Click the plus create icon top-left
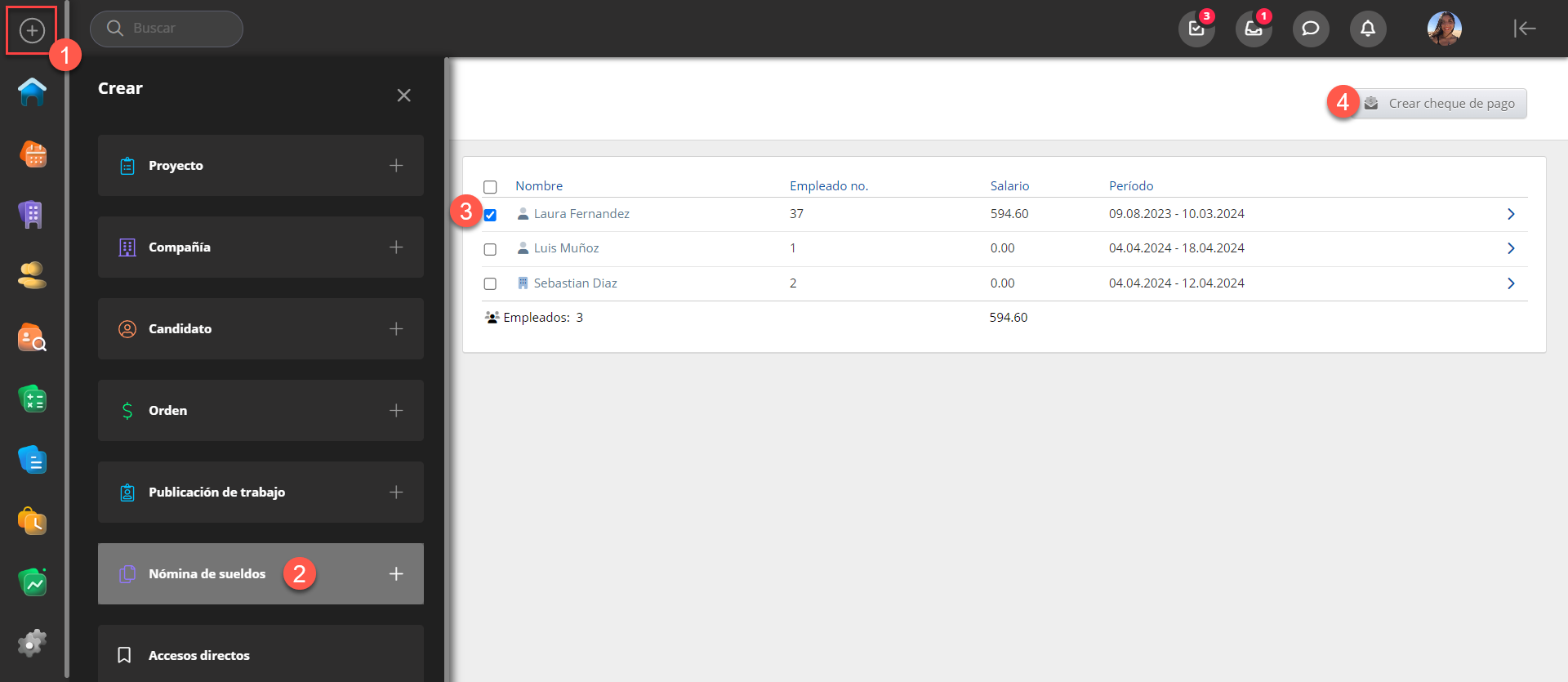The width and height of the screenshot is (1568, 682). point(32,31)
